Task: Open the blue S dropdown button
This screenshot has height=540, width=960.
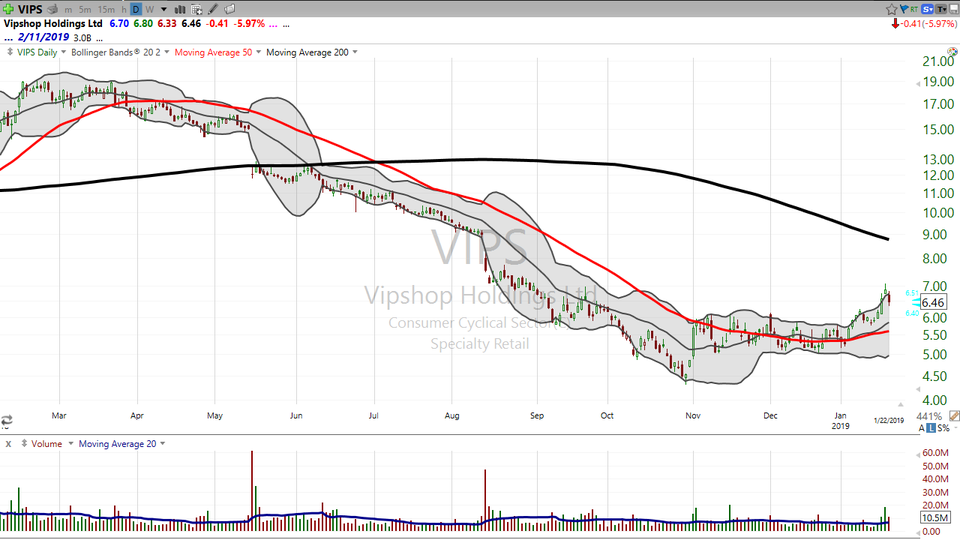Action: click(927, 9)
